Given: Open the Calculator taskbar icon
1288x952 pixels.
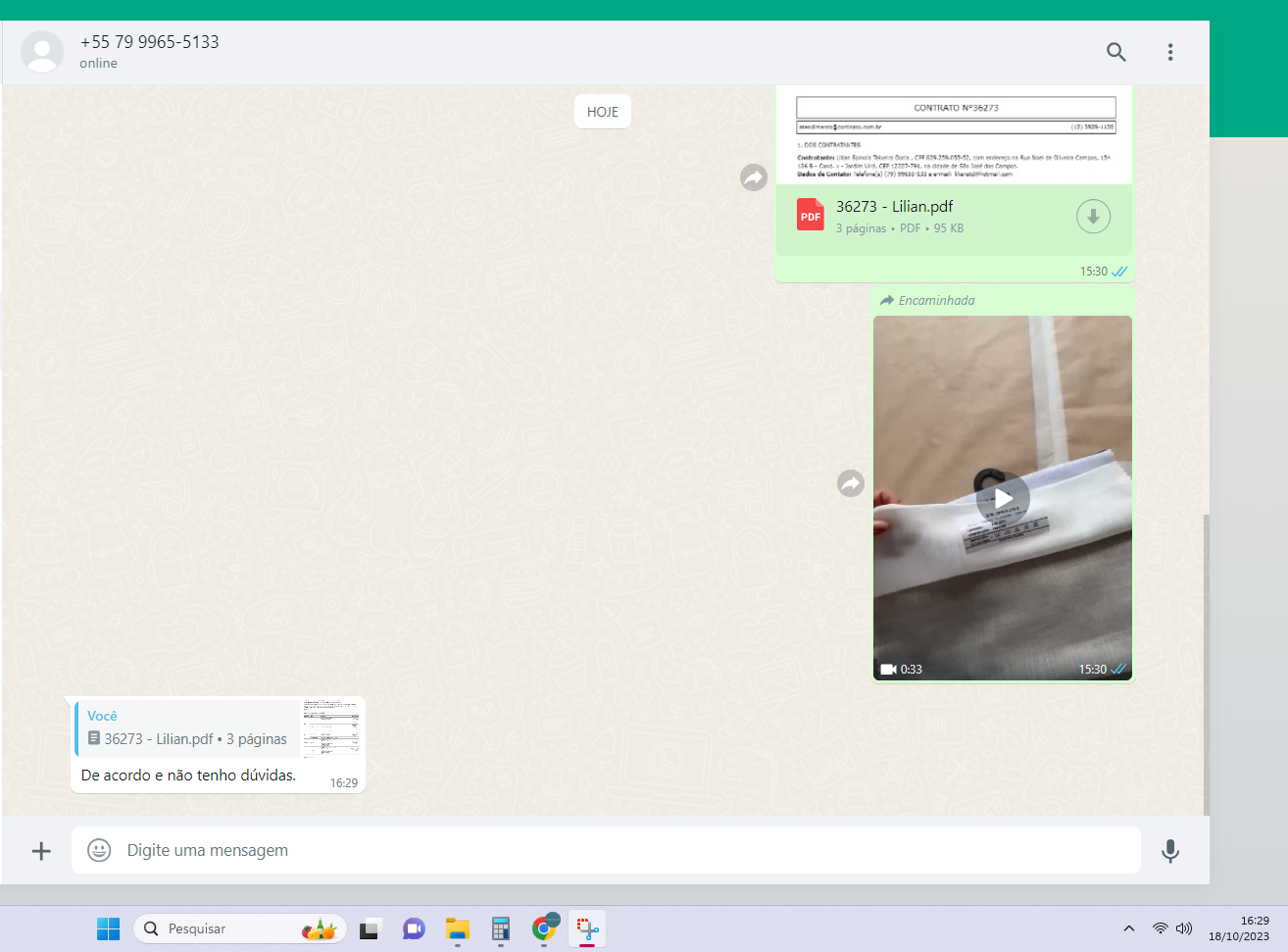Looking at the screenshot, I should (x=501, y=928).
